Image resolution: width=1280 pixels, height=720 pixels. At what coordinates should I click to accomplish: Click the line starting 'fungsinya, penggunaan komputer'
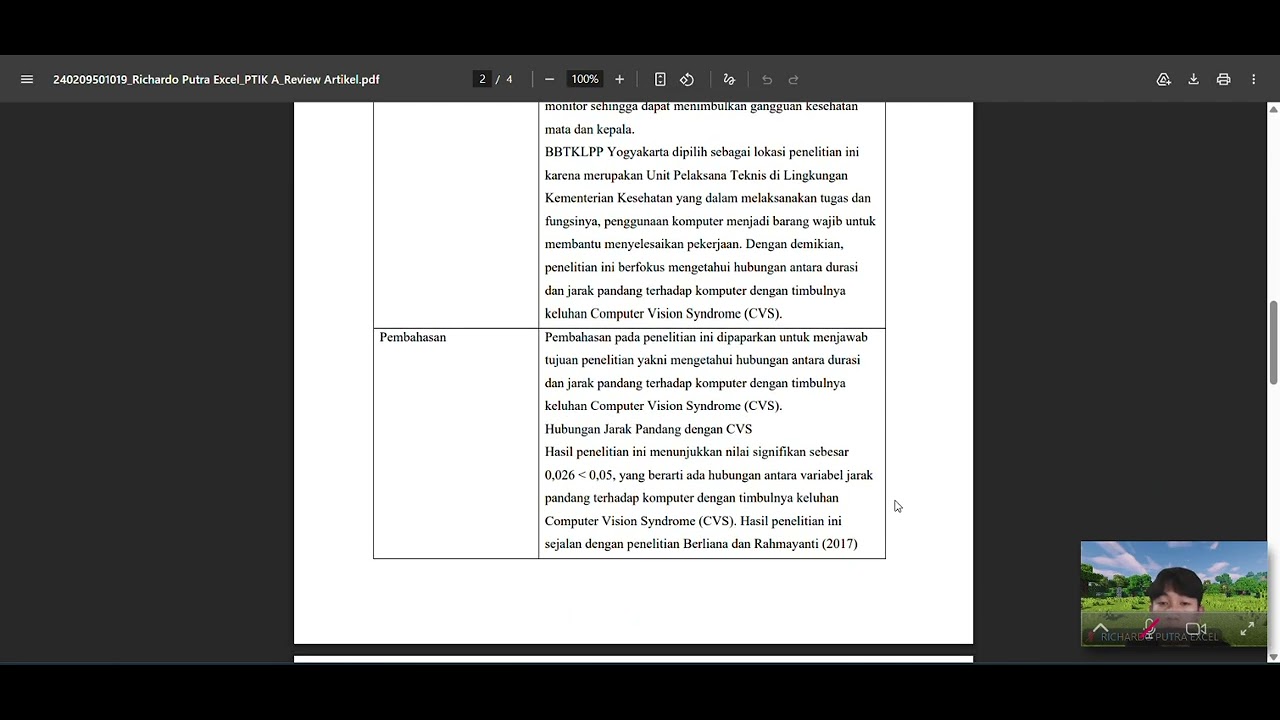click(710, 221)
